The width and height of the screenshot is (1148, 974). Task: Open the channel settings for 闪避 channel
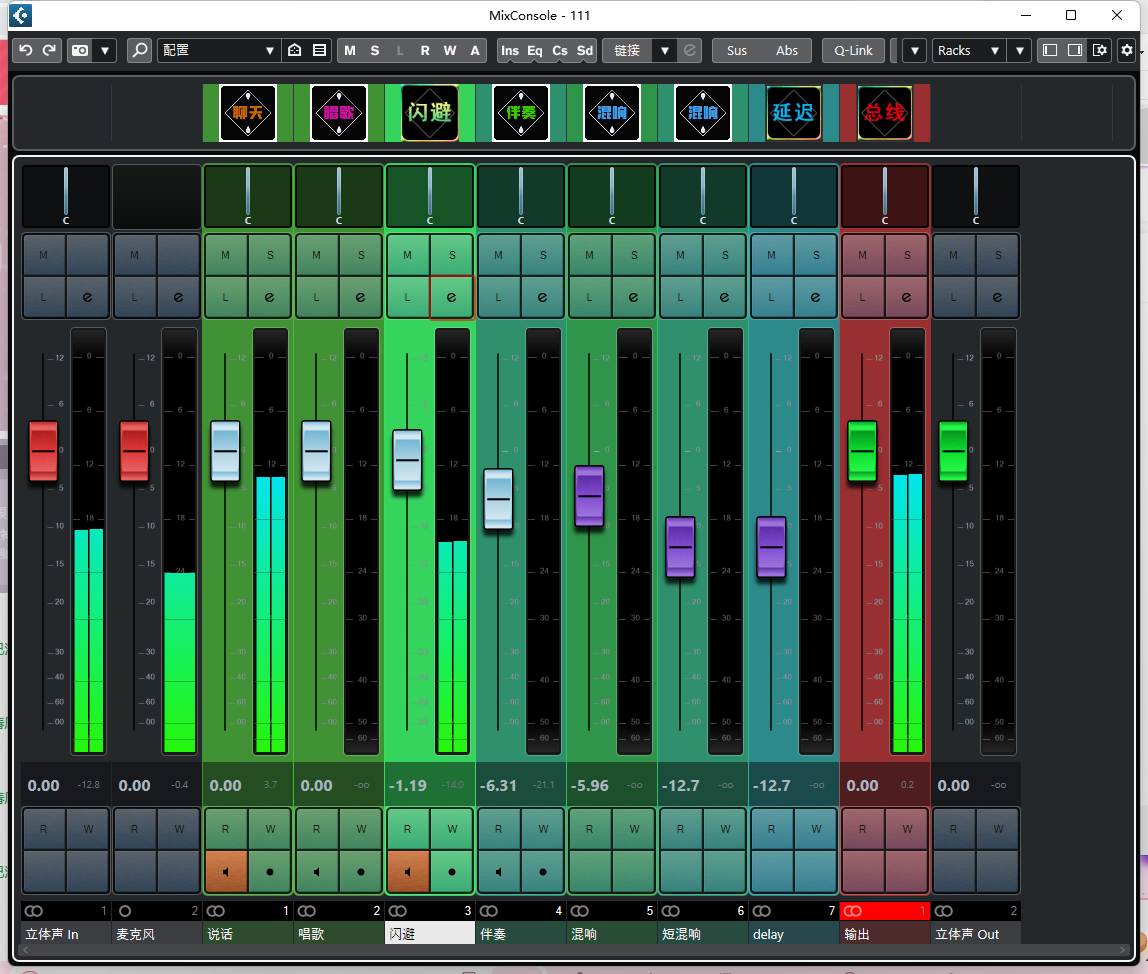(x=451, y=296)
